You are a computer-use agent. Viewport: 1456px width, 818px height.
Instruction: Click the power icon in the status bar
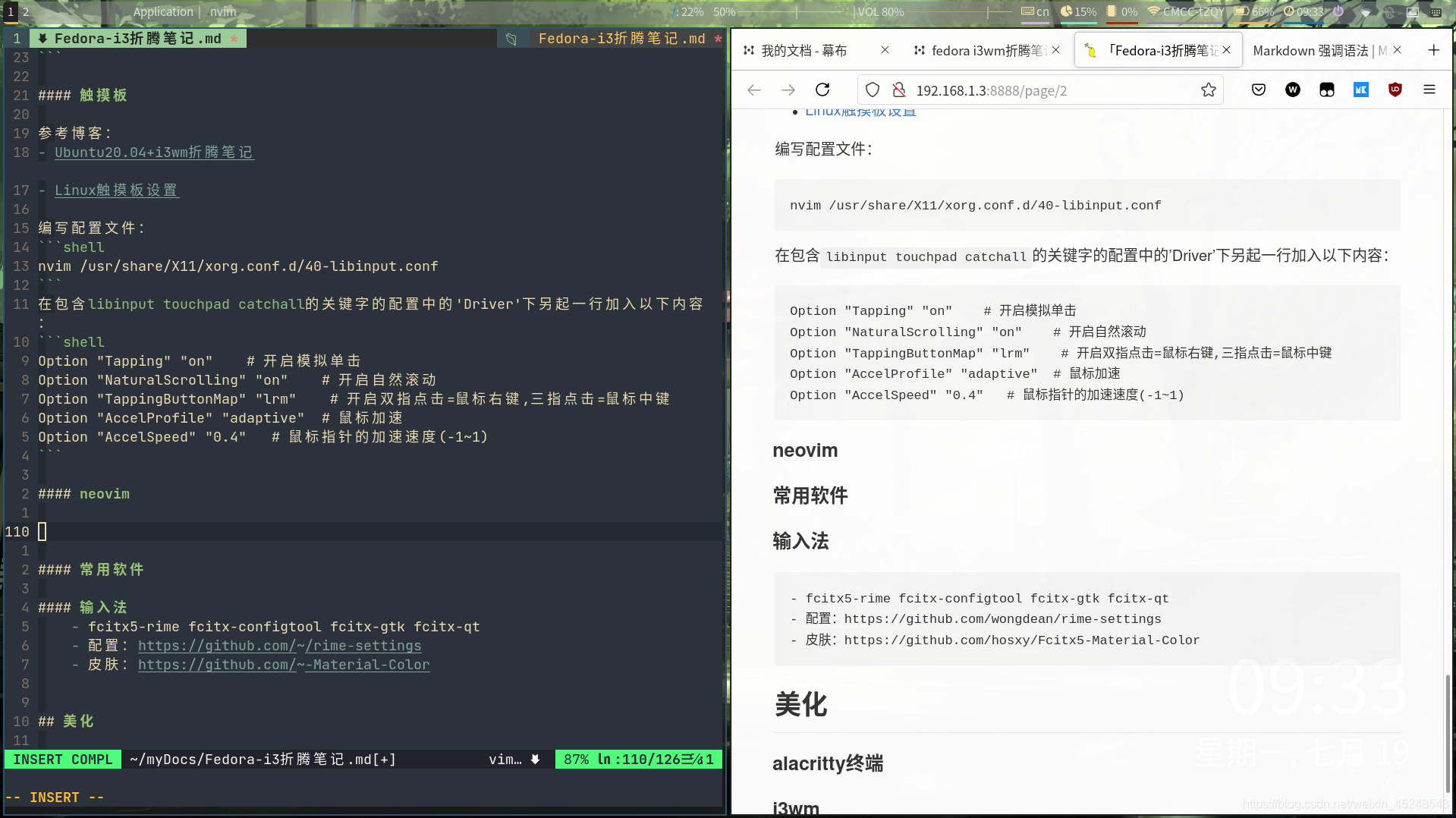click(1338, 11)
